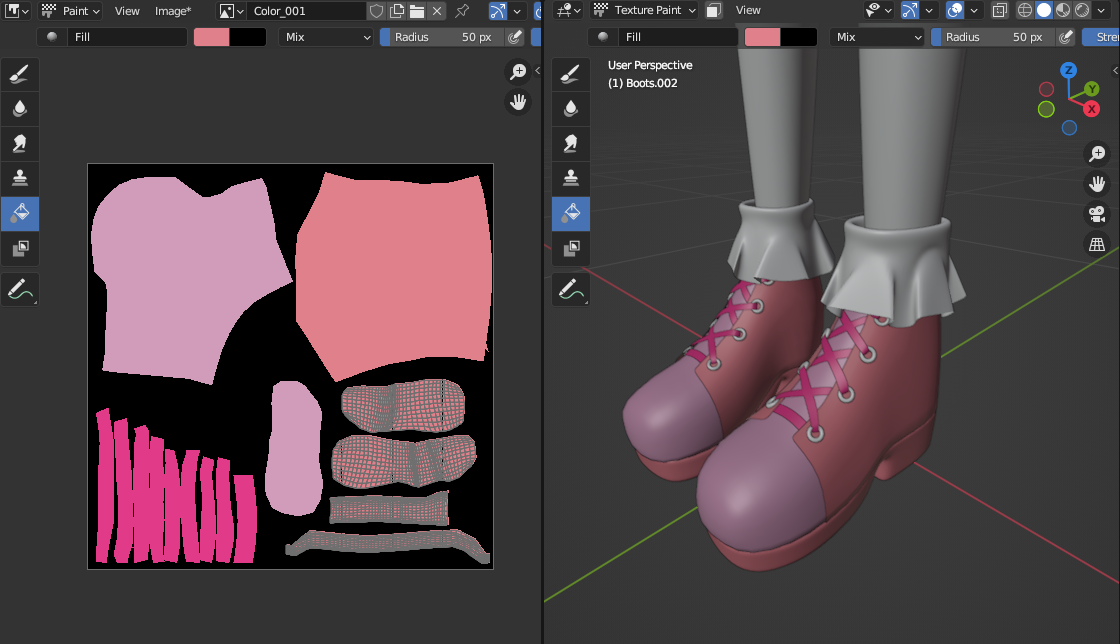Open the Texture Paint mode dropdown
The height and width of the screenshot is (644, 1120).
(x=644, y=10)
